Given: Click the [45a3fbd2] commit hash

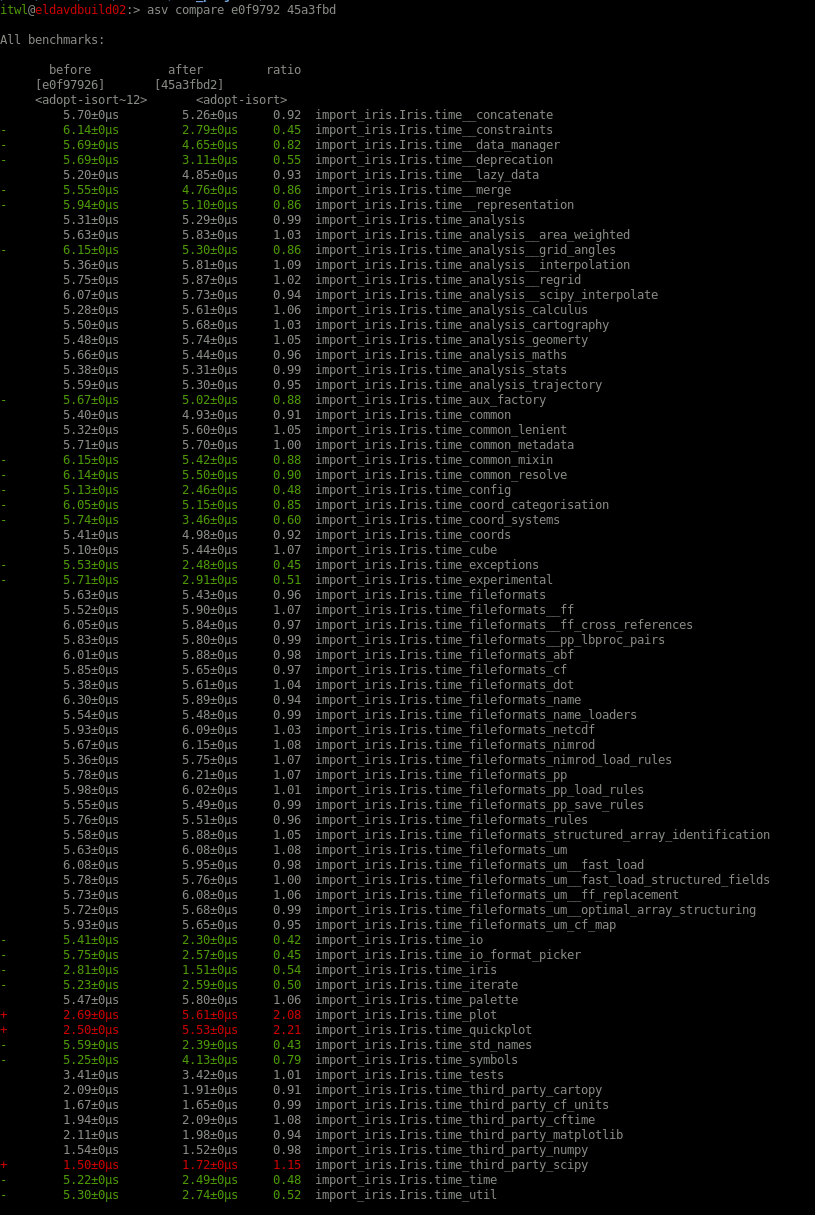Looking at the screenshot, I should [x=189, y=85].
